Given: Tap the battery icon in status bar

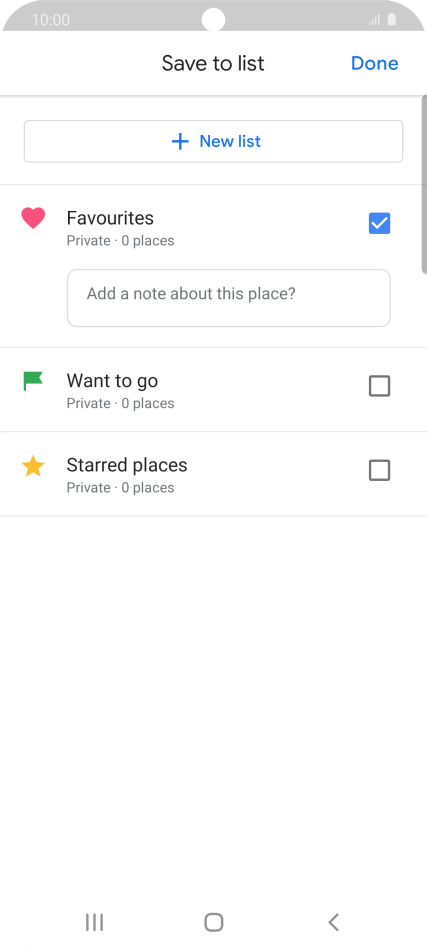Looking at the screenshot, I should (x=392, y=19).
